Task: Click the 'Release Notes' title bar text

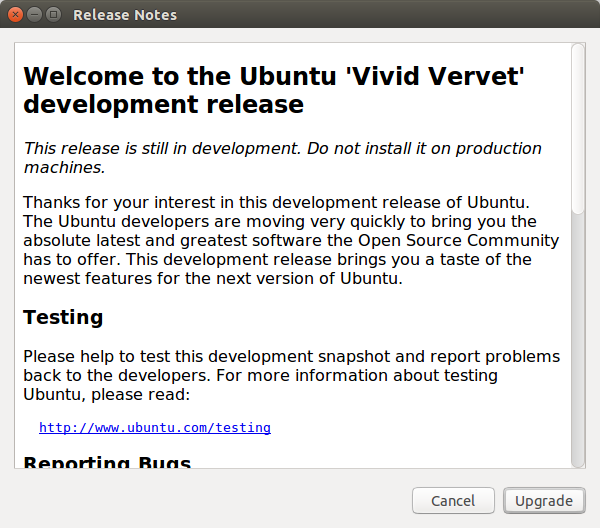Action: (x=125, y=15)
